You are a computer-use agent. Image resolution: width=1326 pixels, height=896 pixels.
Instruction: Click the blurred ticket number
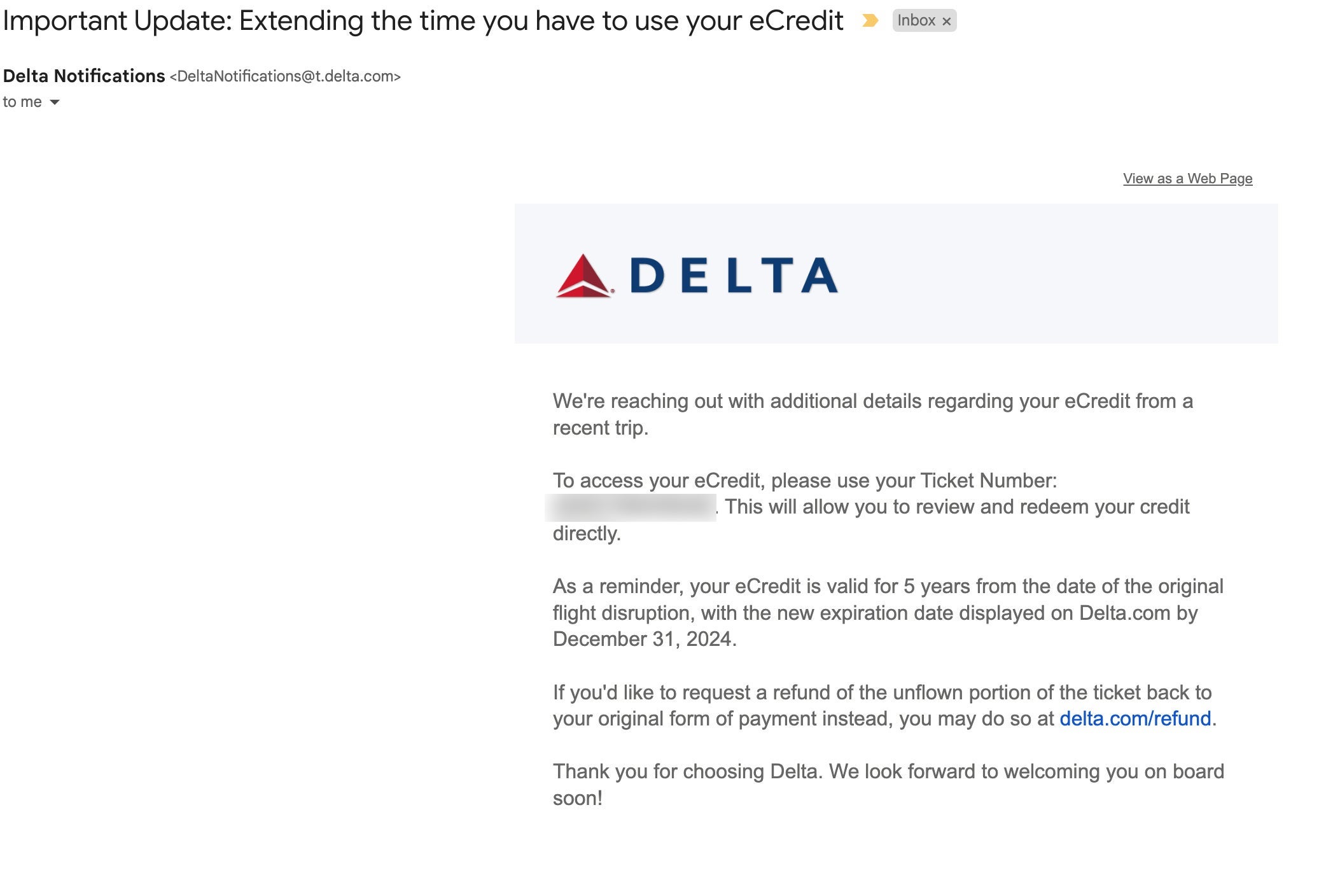[x=631, y=508]
